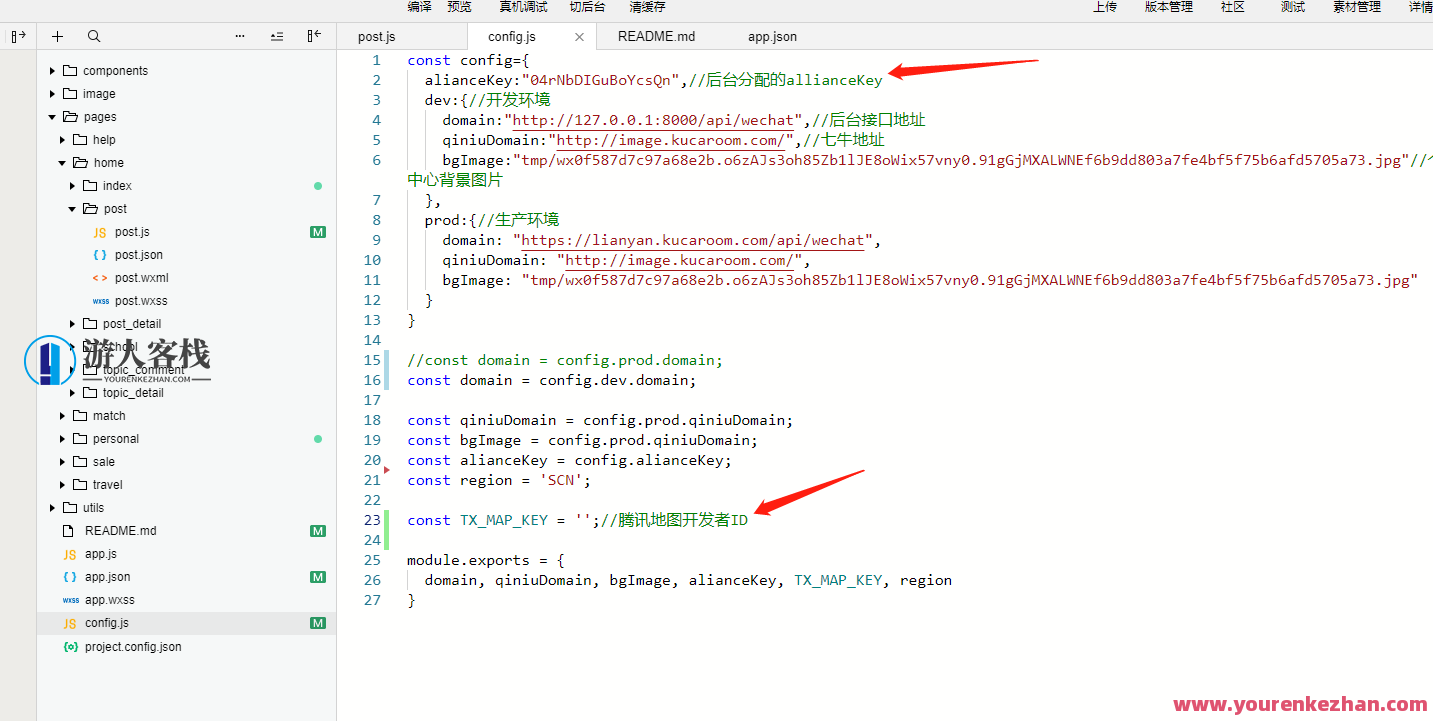
Task: Switch to the post.js editor tab
Action: [377, 37]
